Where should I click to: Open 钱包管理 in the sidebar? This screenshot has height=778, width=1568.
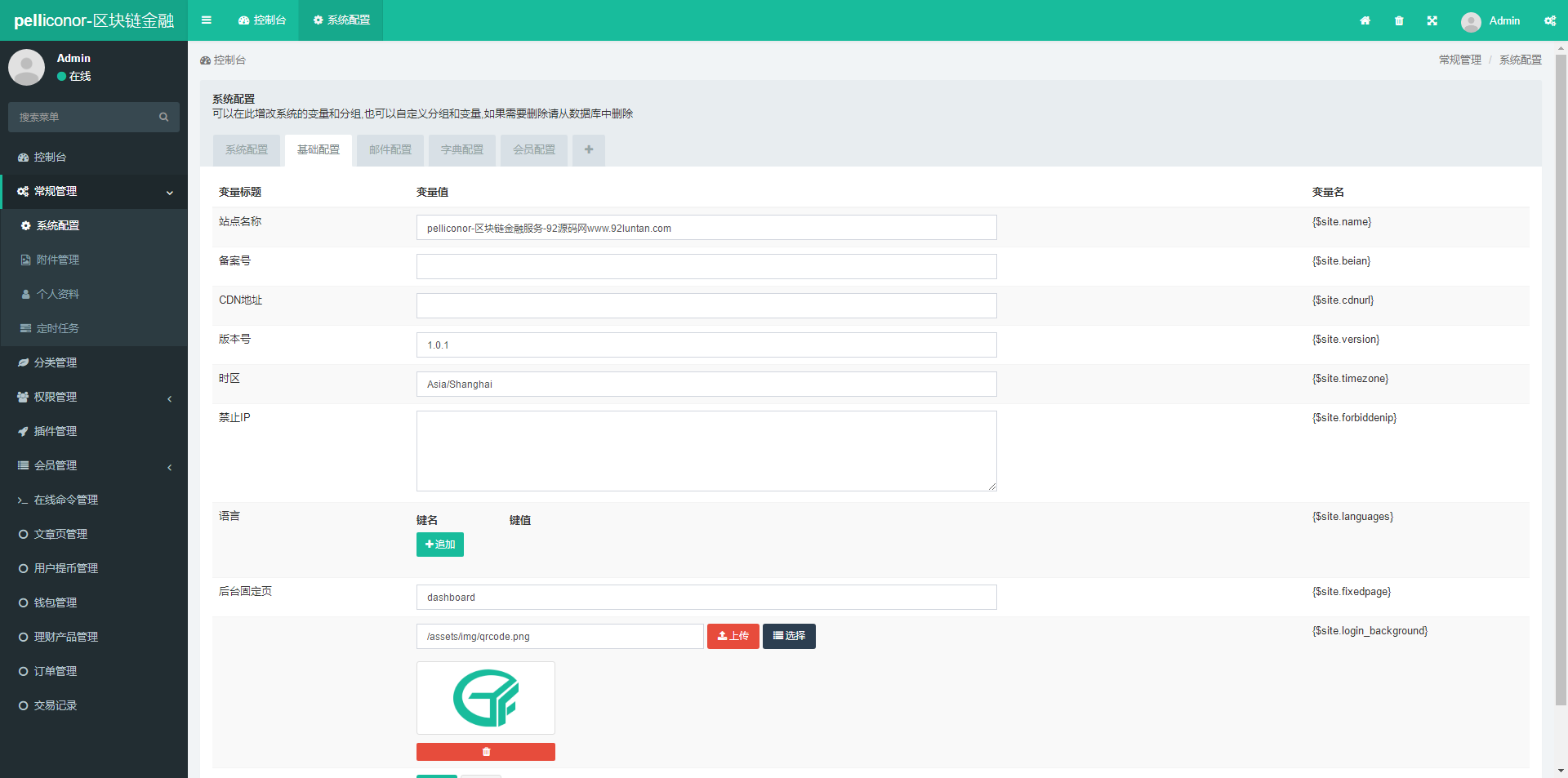pos(94,602)
